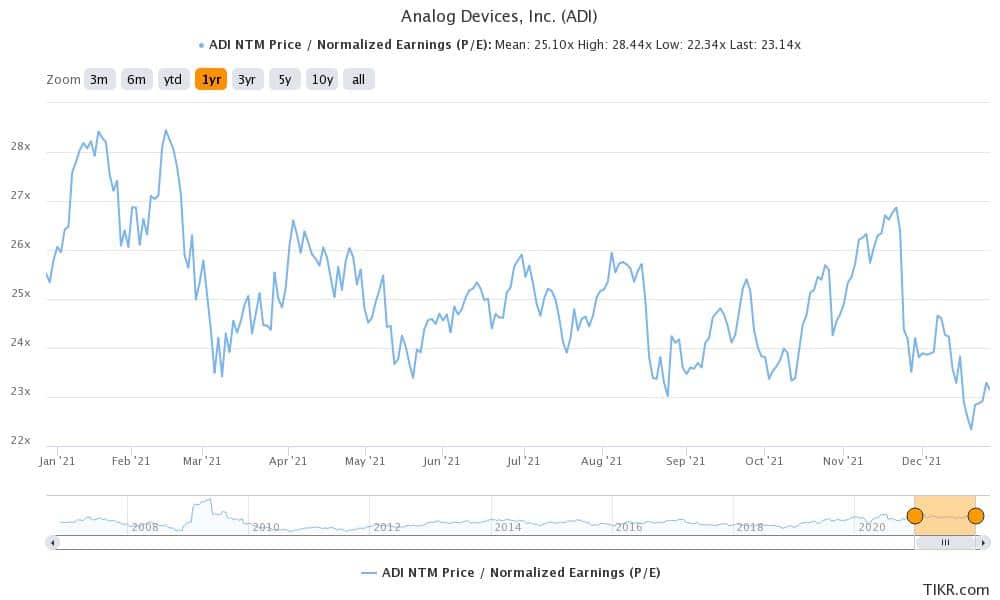
Task: Click the 'Mean: 25.10x' value
Action: 534,45
